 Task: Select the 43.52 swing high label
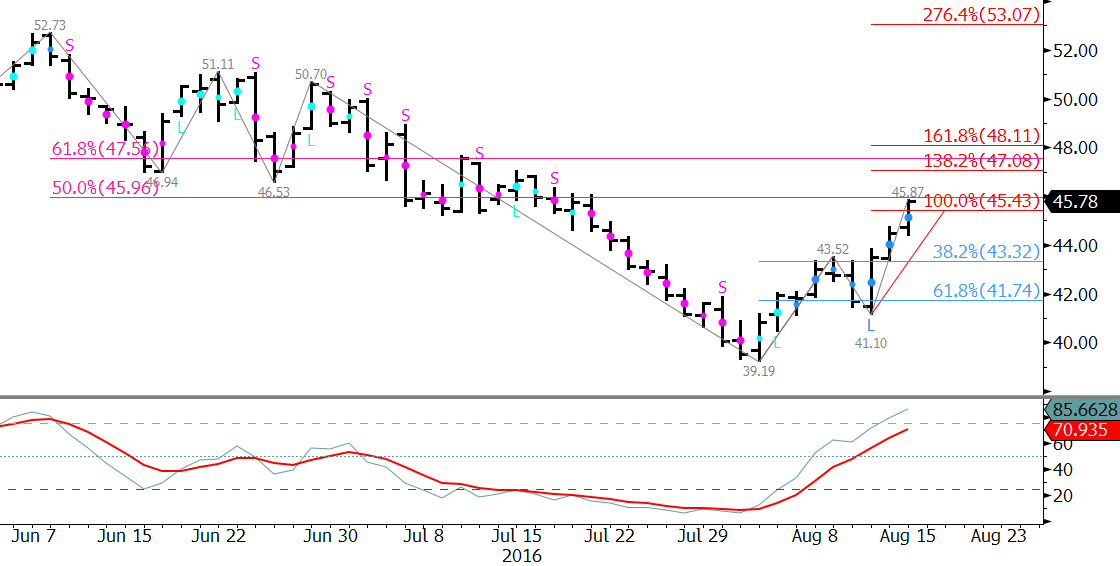pos(833,249)
